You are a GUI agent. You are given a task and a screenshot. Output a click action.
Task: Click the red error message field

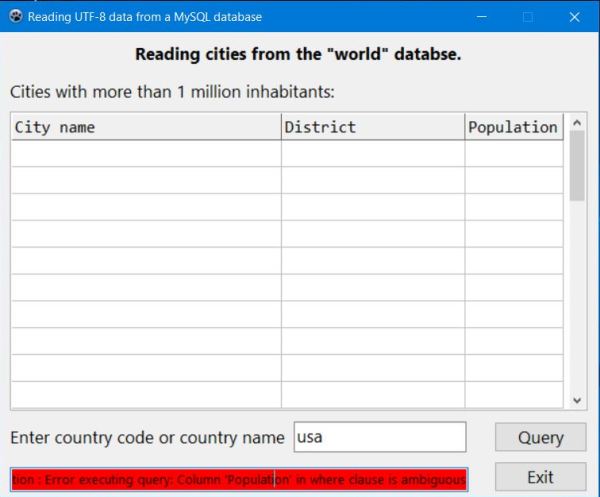239,479
